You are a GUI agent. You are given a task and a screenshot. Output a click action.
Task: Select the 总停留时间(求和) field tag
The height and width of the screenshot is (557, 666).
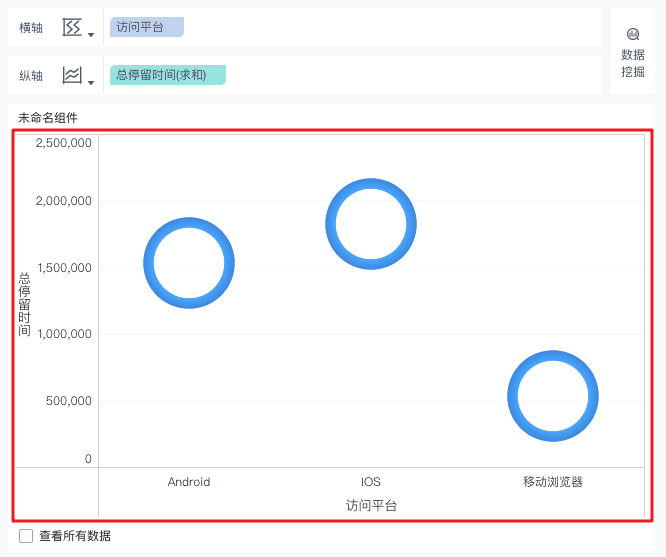click(x=168, y=75)
